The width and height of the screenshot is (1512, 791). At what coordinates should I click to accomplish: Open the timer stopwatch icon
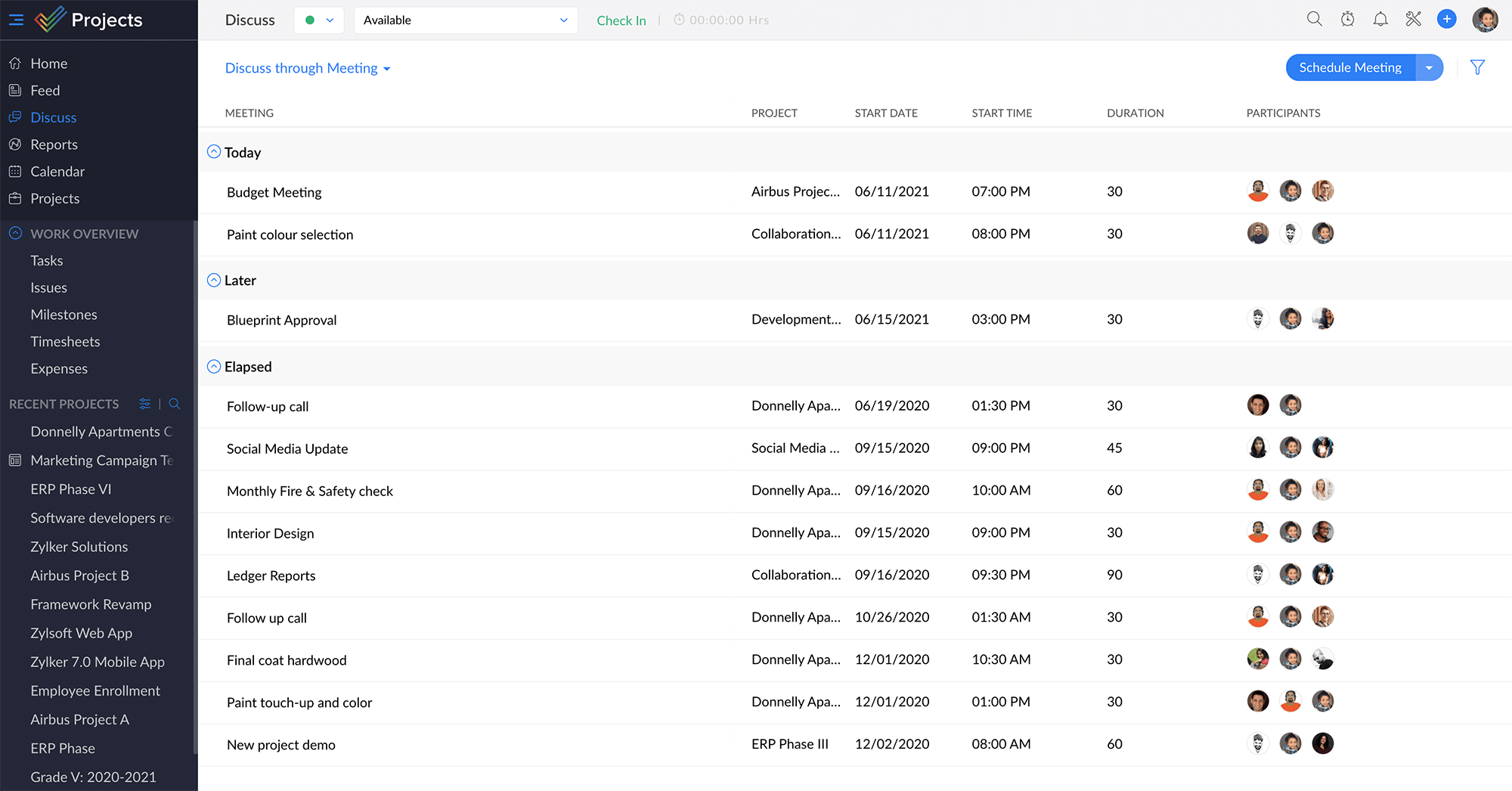tap(1348, 20)
